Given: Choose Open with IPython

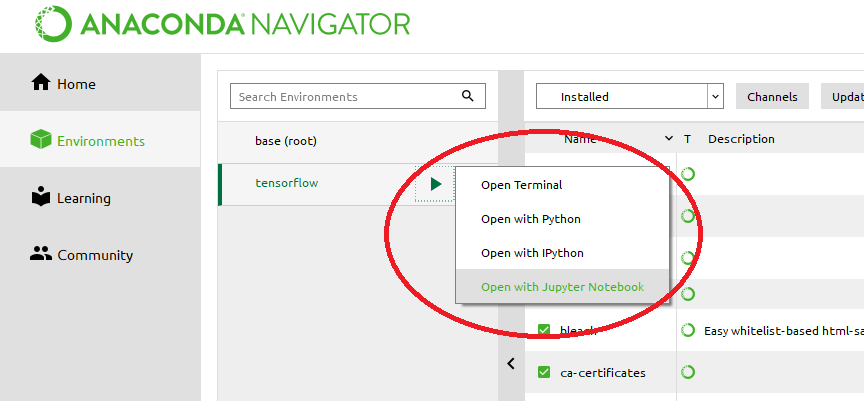Looking at the screenshot, I should (x=563, y=253).
